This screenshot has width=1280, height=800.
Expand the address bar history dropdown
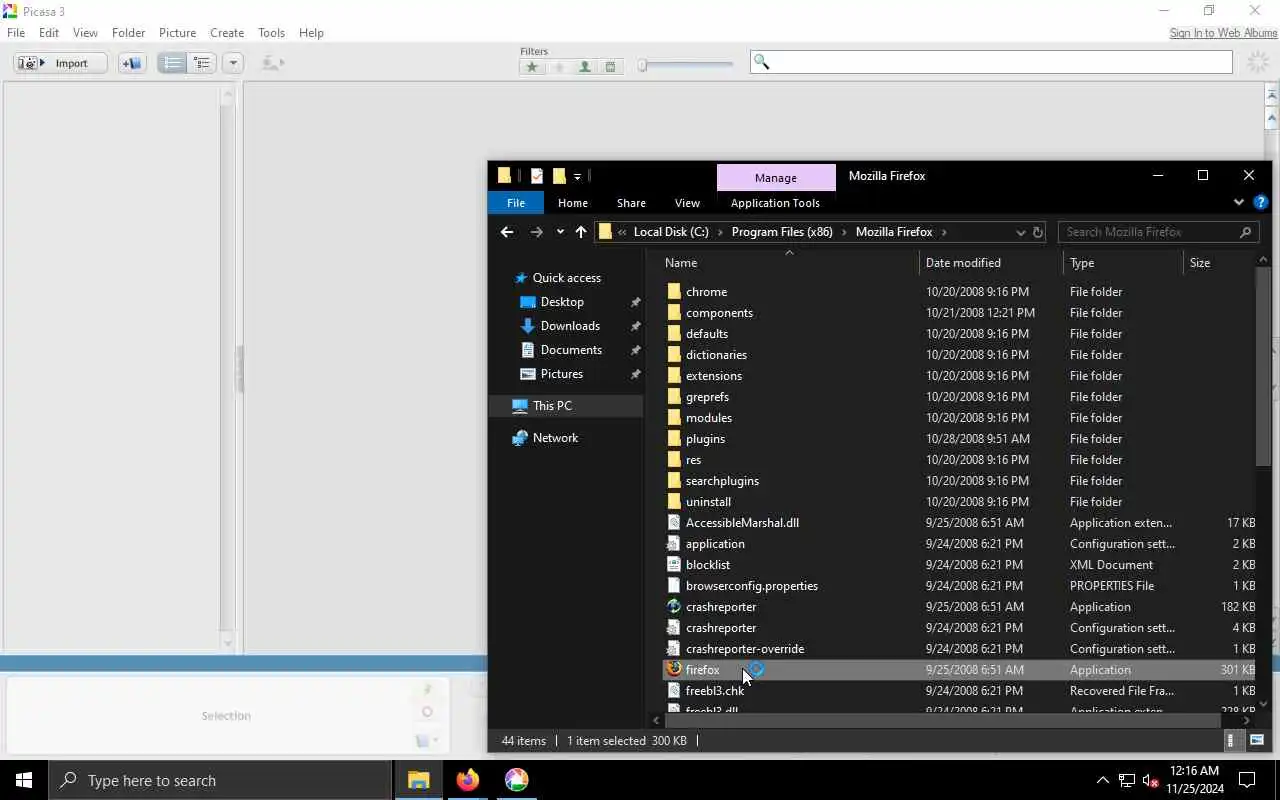pyautogui.click(x=1020, y=232)
